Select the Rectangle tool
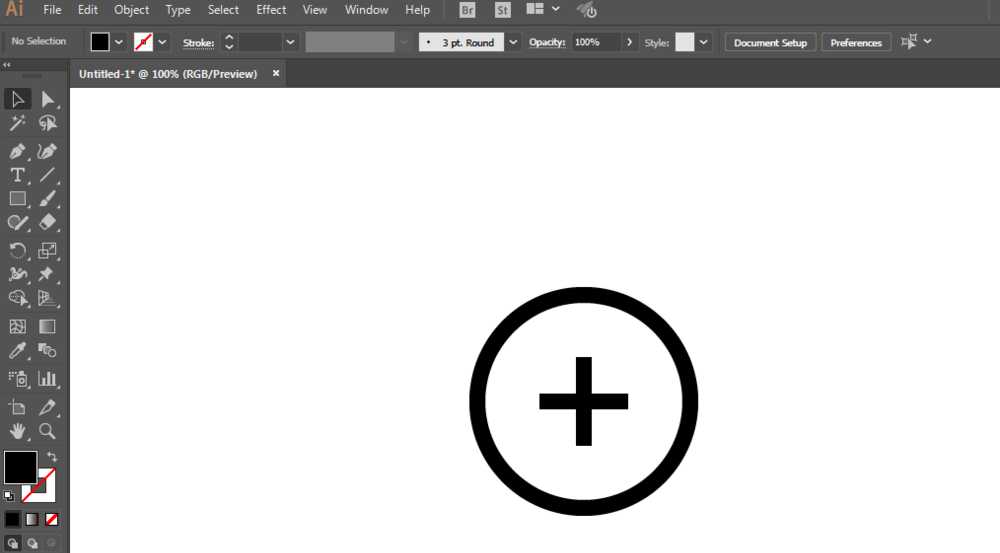Screen dimensions: 1000x553 (x=17, y=199)
